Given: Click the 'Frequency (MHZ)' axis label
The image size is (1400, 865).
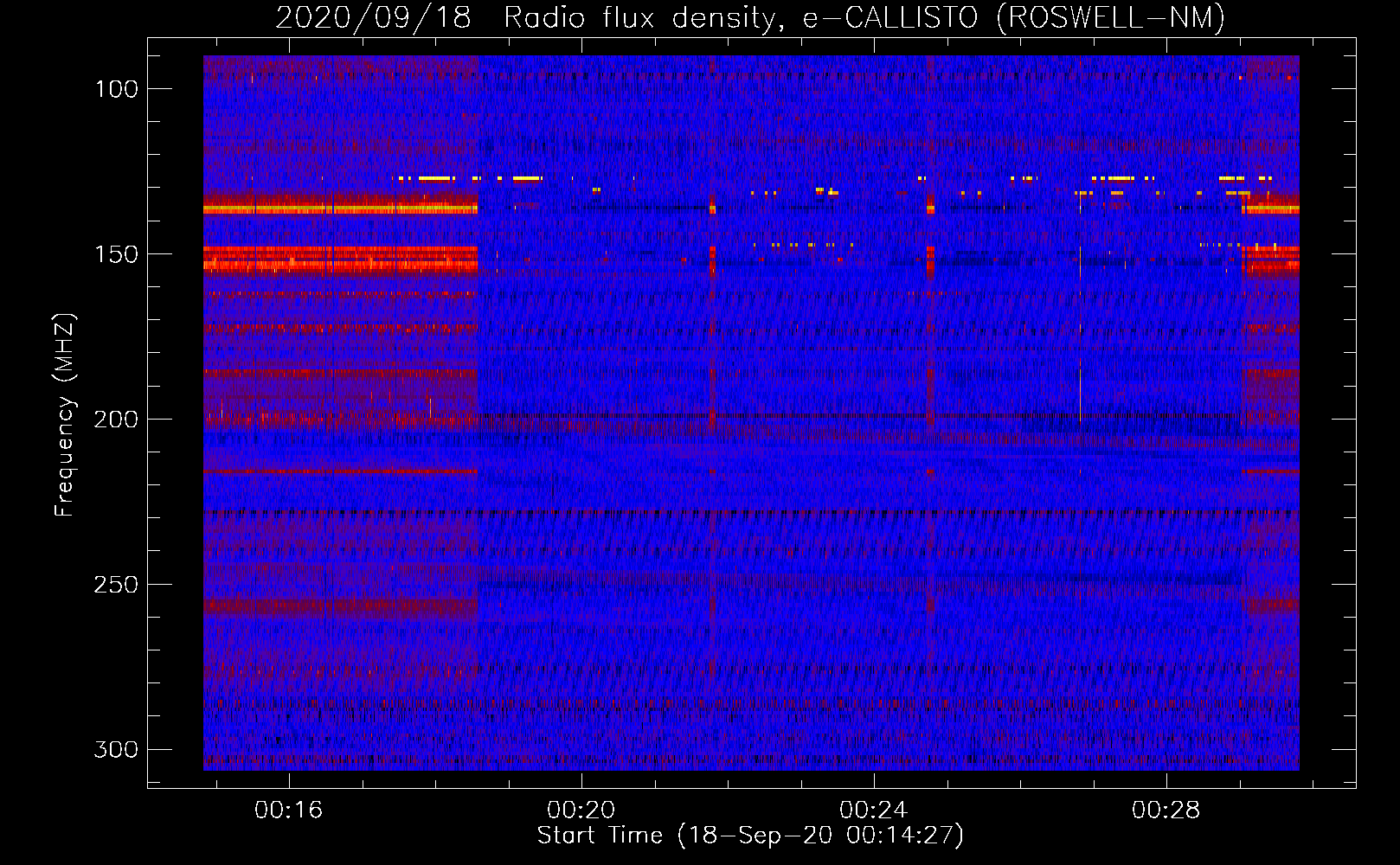Looking at the screenshot, I should (x=65, y=414).
